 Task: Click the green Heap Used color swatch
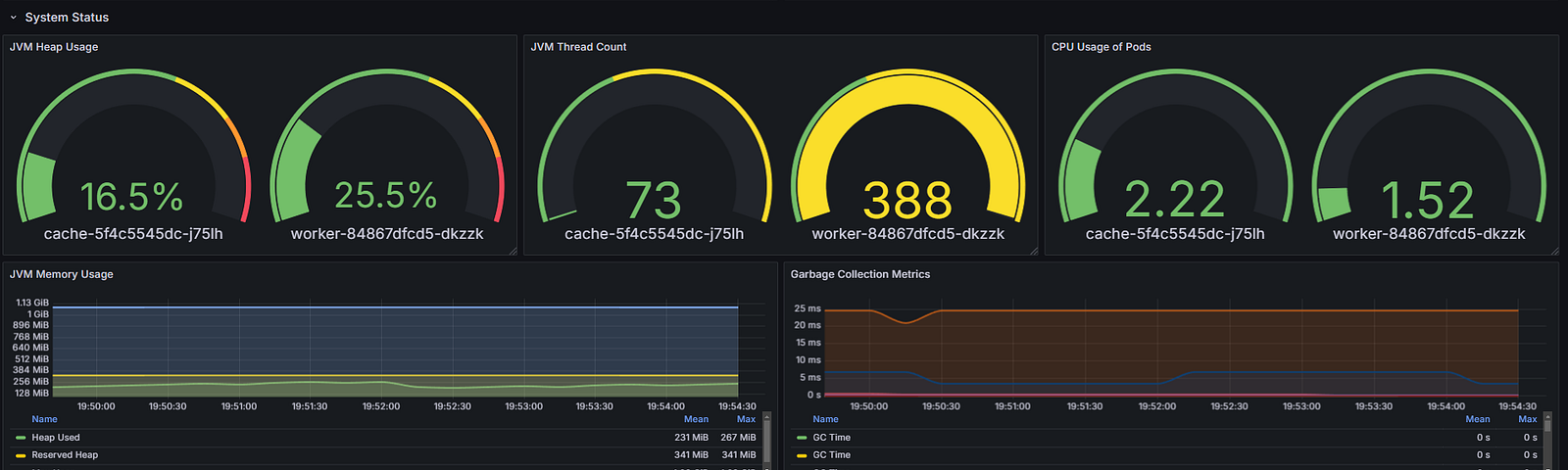pos(21,438)
